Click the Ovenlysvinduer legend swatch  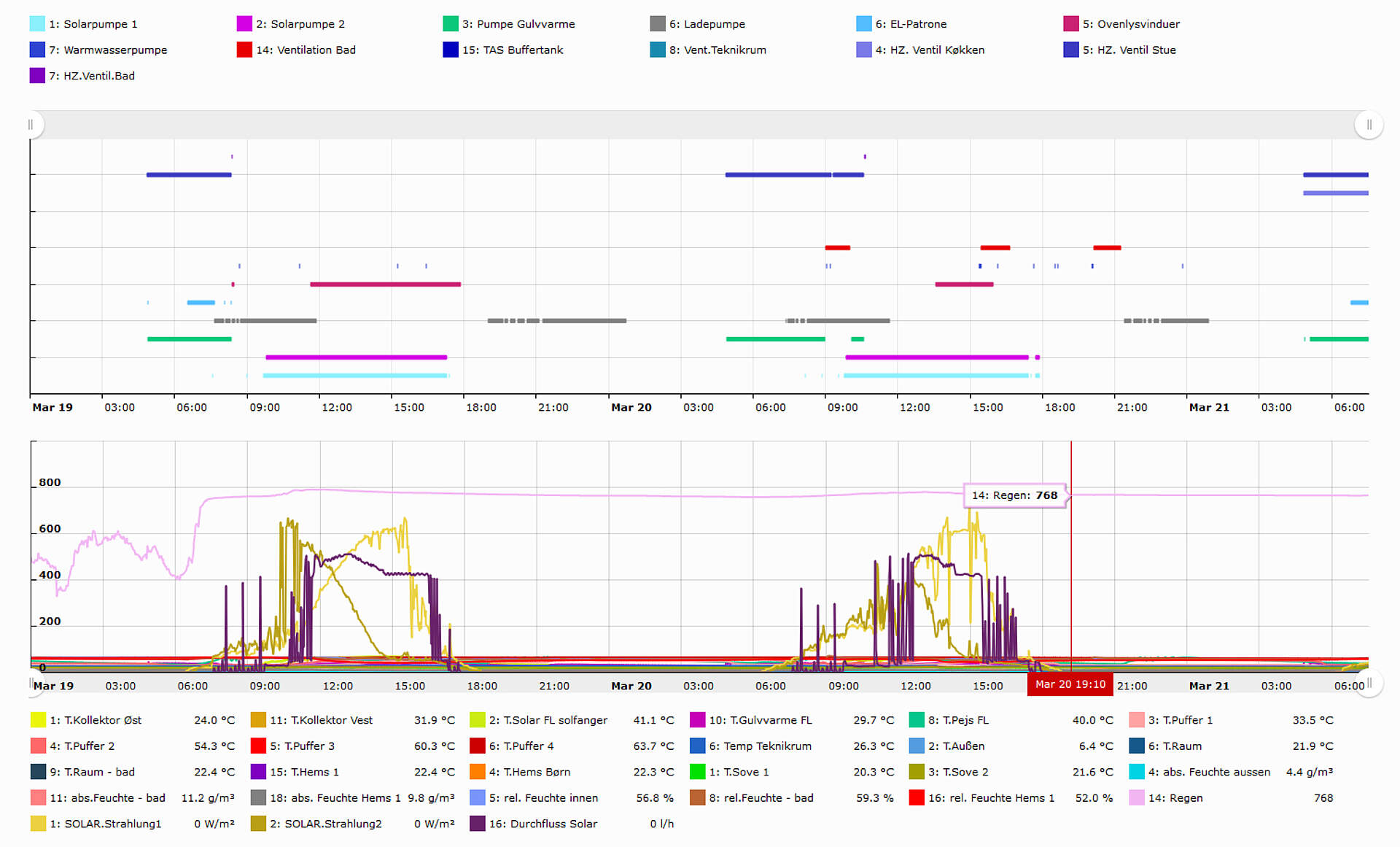point(1071,24)
